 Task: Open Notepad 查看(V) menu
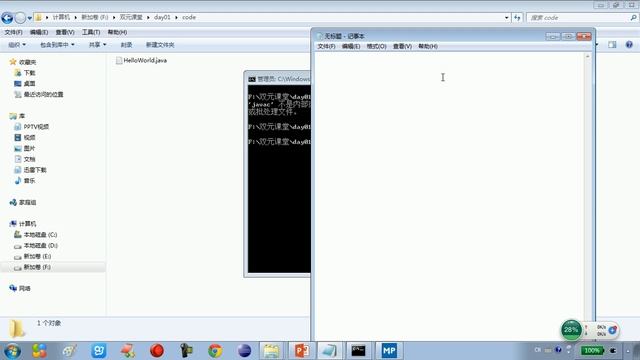coord(402,47)
